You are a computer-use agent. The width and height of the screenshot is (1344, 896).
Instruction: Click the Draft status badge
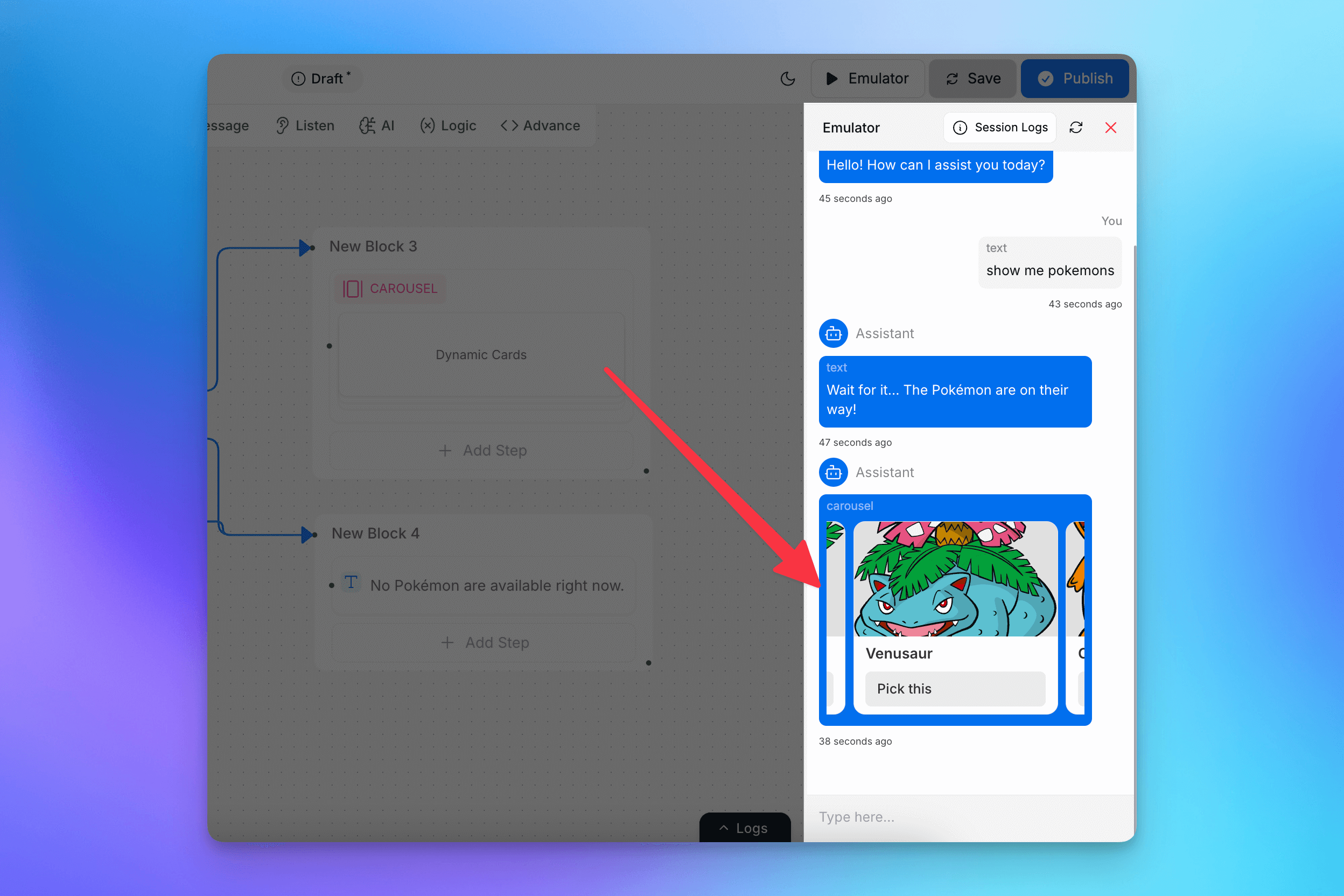pos(321,78)
